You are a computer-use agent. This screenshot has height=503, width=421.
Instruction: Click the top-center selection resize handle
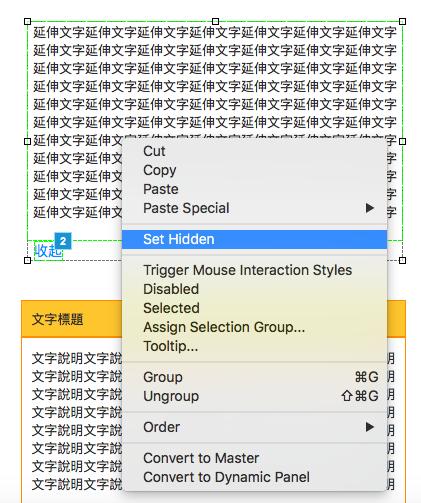pos(215,22)
